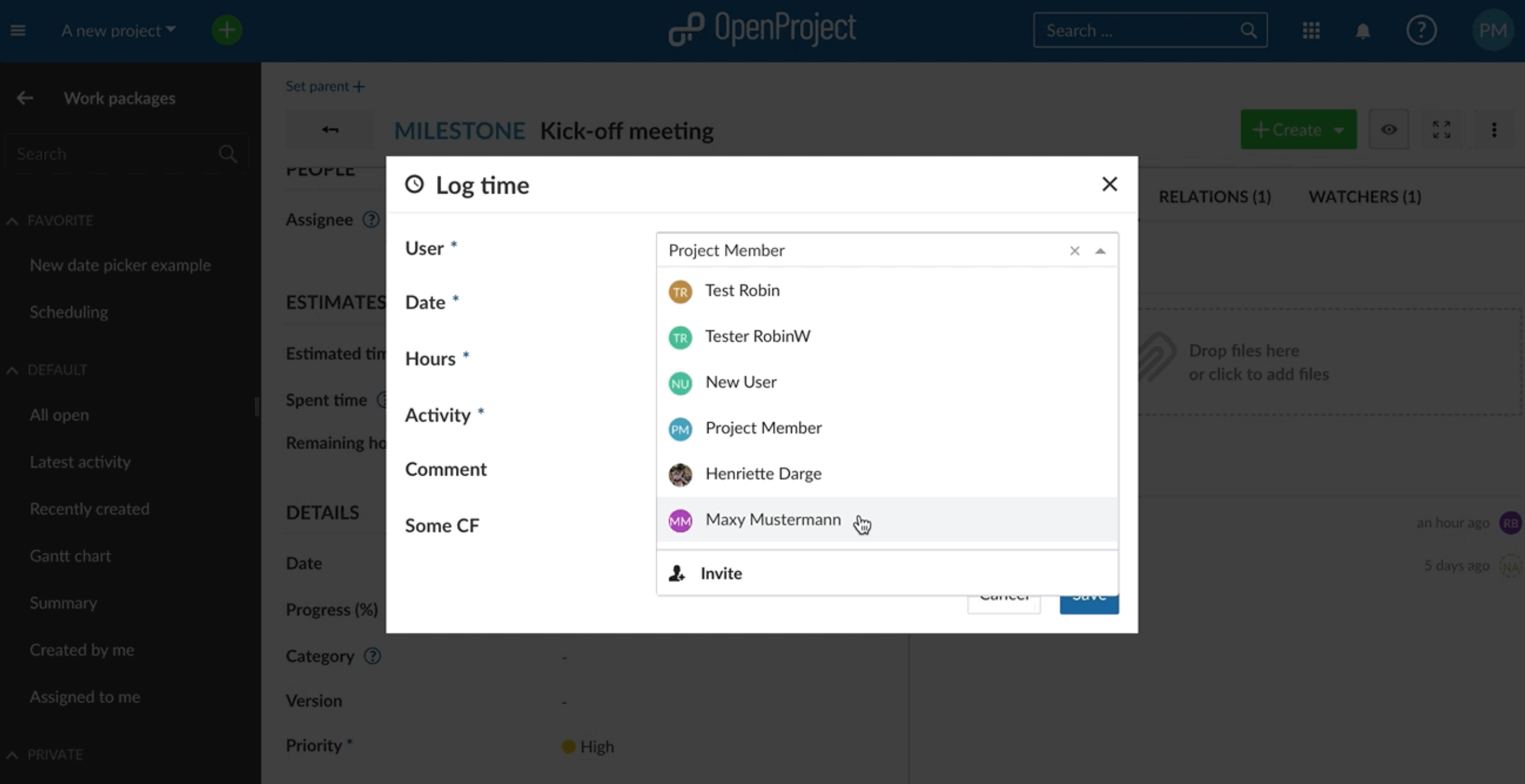Collapse the DEFAULT sidebar section
This screenshot has height=784, width=1525.
[12, 369]
